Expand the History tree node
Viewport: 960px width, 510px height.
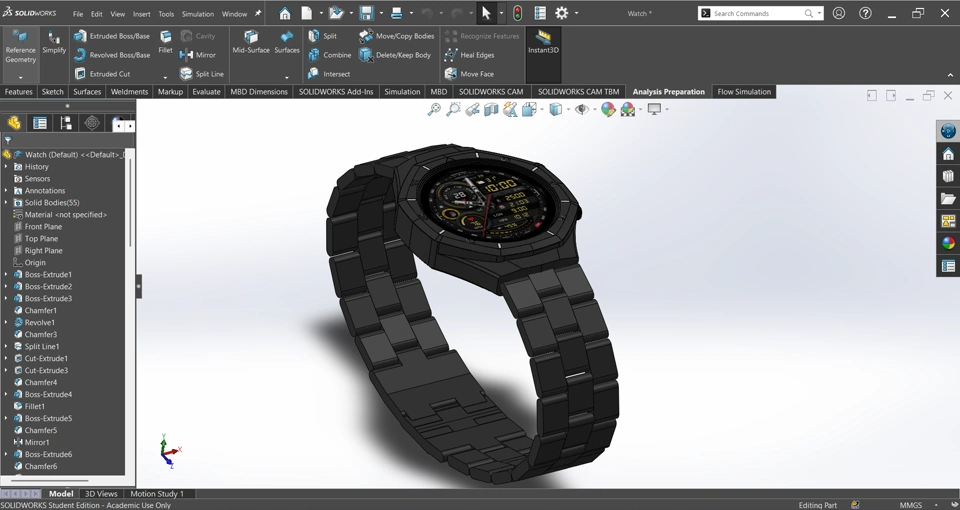coord(6,167)
